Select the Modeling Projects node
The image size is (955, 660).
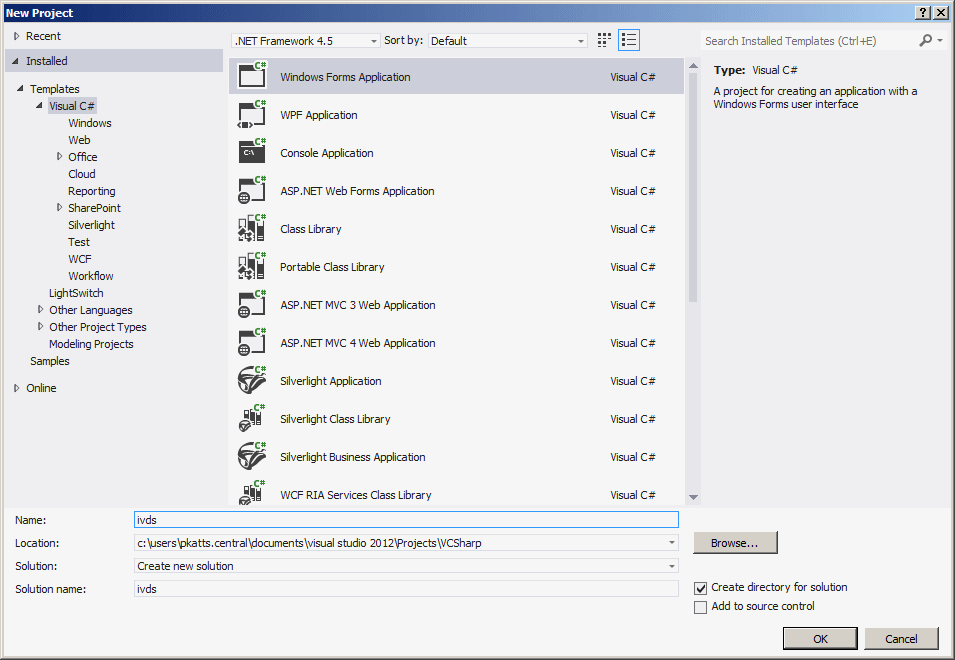tap(91, 344)
